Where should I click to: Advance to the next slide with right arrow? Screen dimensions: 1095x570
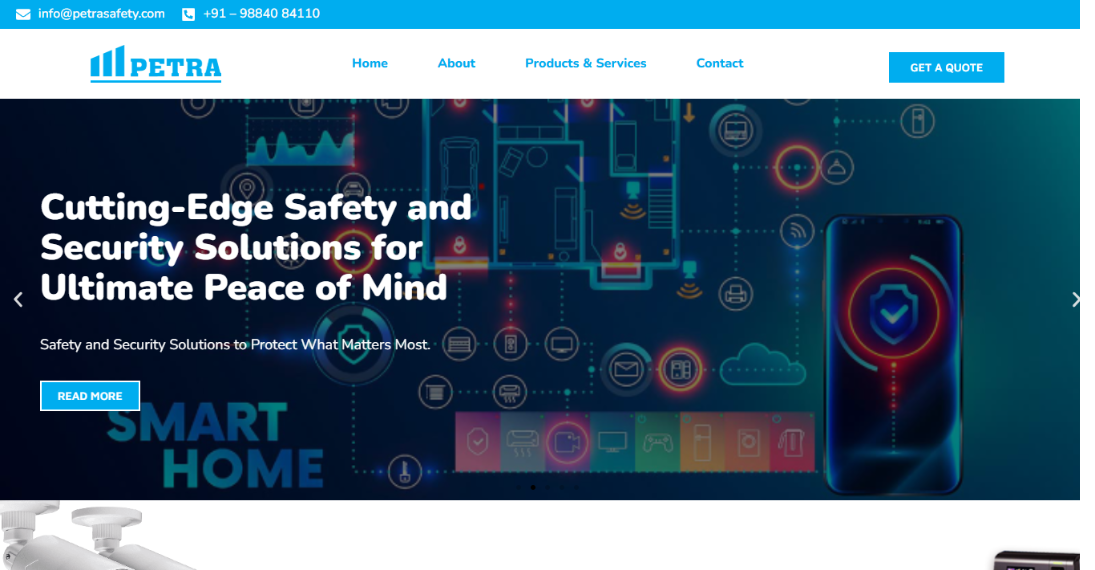1075,299
